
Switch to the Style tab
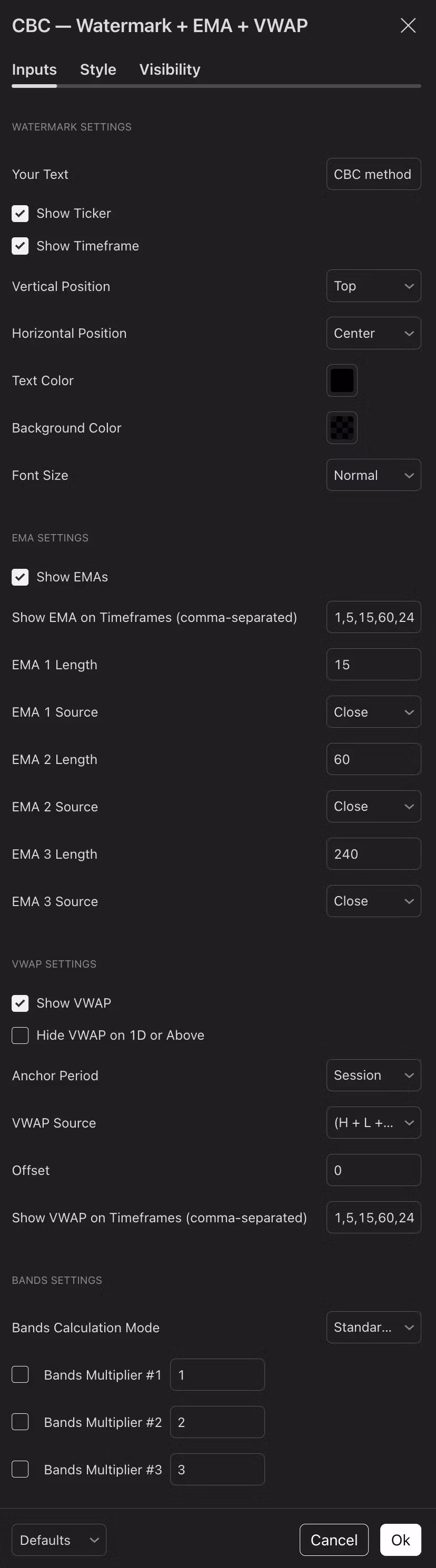pyautogui.click(x=98, y=69)
